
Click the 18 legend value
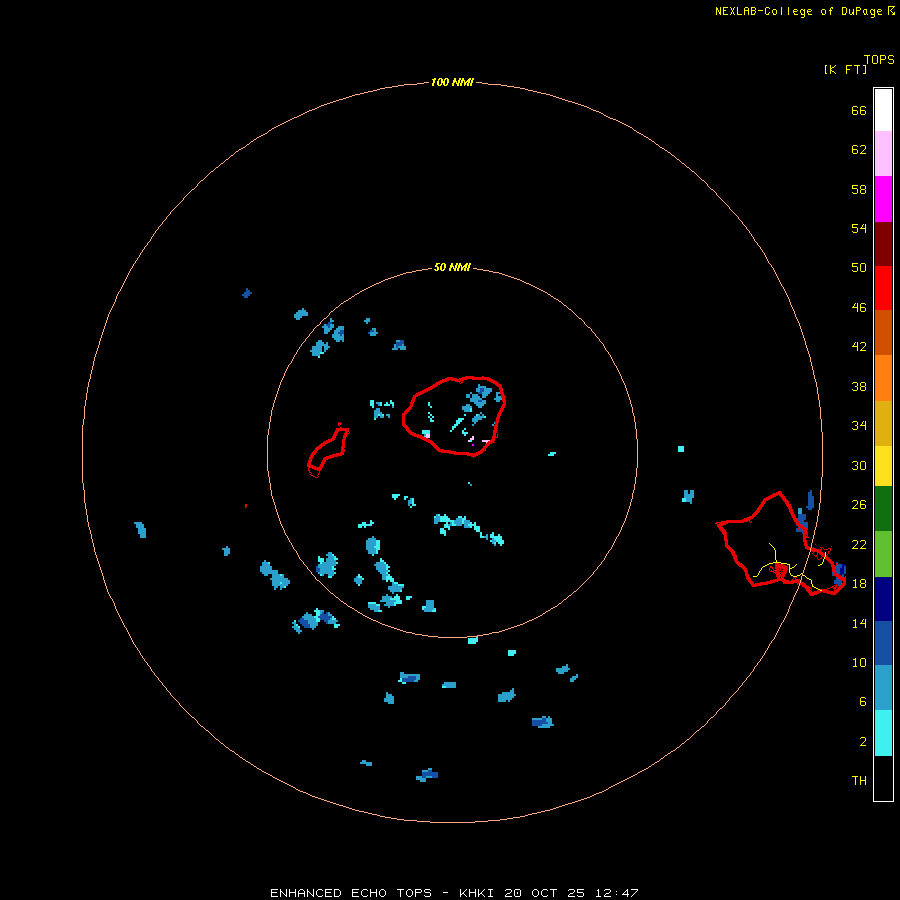[x=859, y=584]
